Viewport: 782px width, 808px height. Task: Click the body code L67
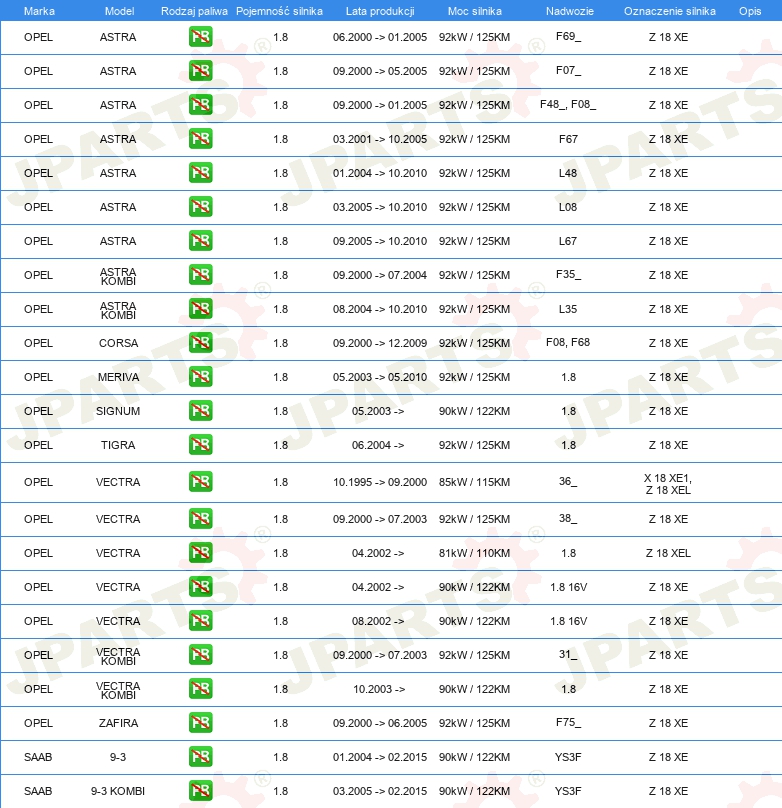568,241
